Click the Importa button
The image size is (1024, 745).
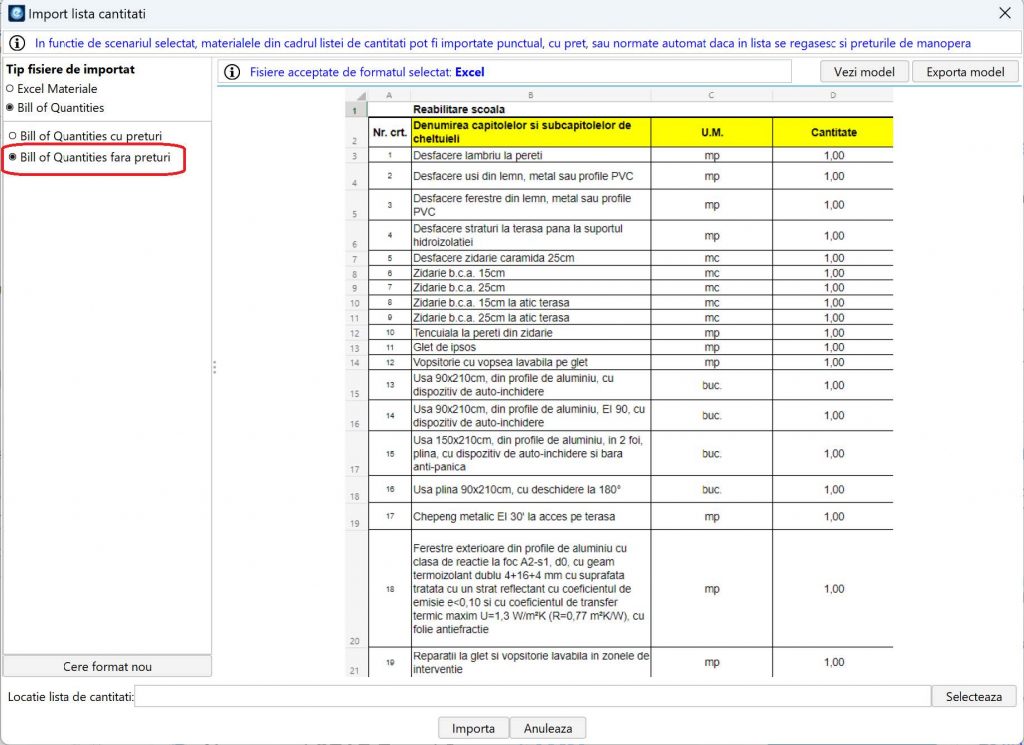473,728
